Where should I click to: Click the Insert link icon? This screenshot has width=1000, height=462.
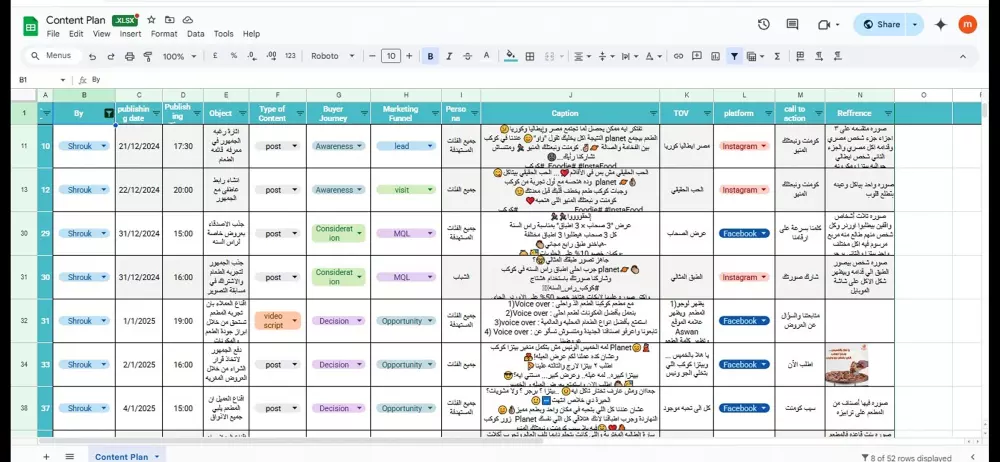coord(679,56)
